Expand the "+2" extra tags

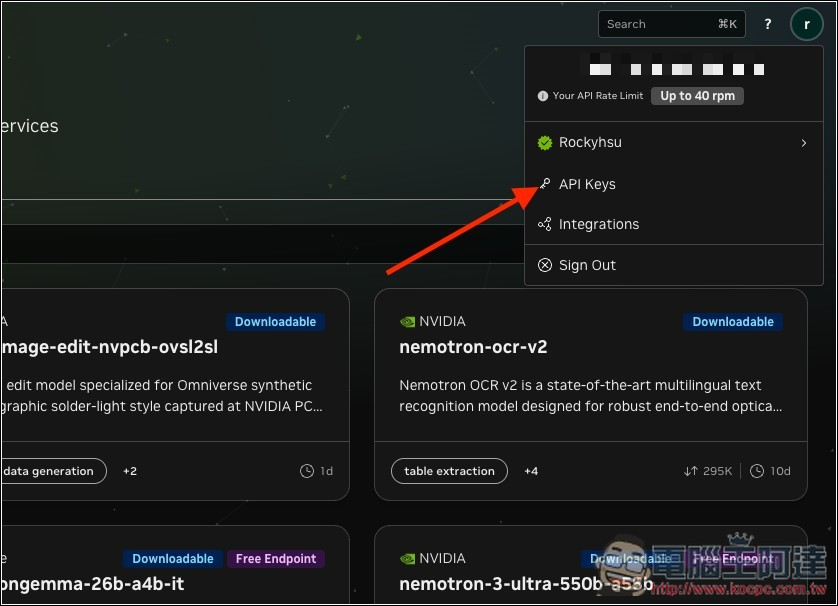point(130,471)
